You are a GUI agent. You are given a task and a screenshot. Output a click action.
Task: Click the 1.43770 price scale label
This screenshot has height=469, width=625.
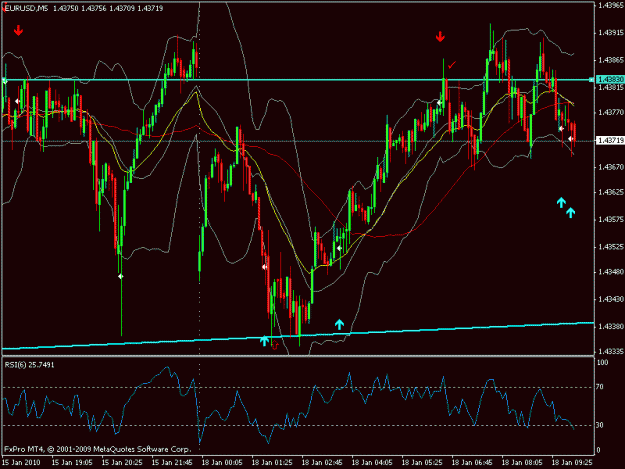click(611, 113)
